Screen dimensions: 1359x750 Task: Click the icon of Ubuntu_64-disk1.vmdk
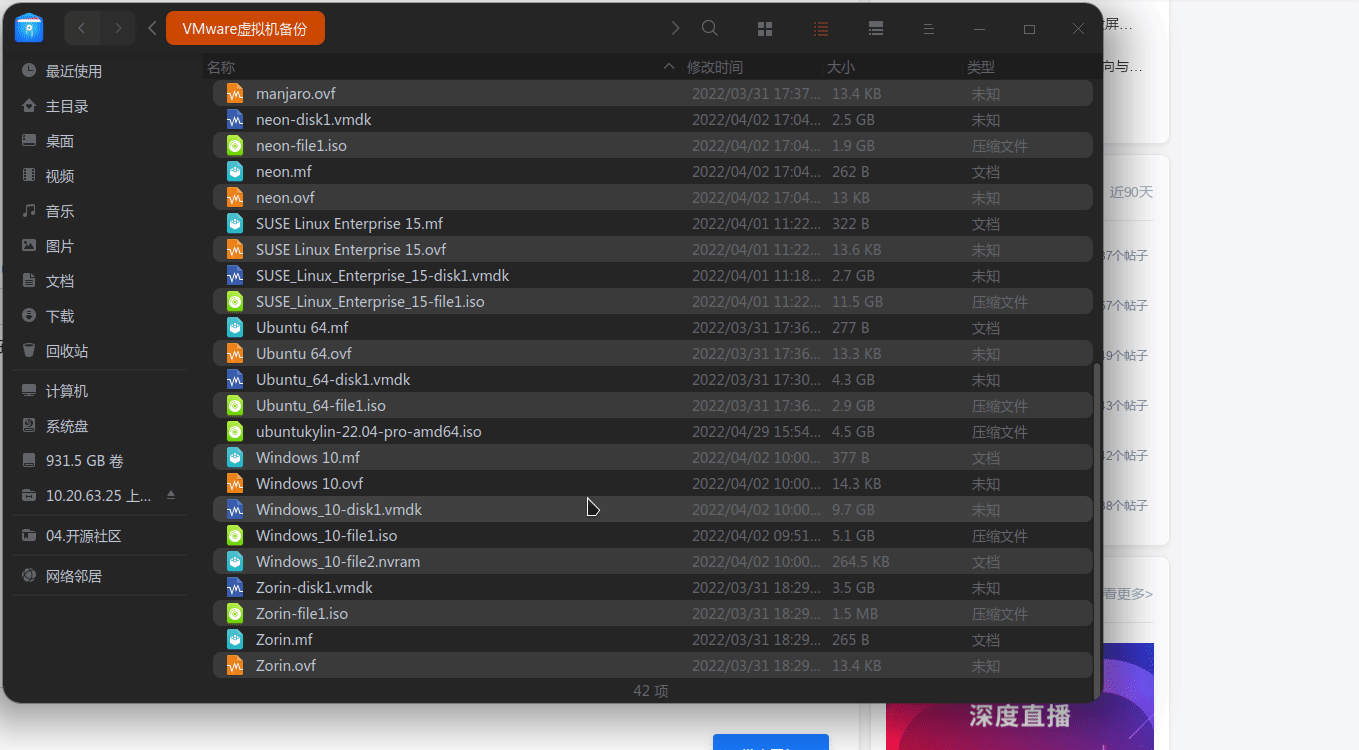click(235, 379)
